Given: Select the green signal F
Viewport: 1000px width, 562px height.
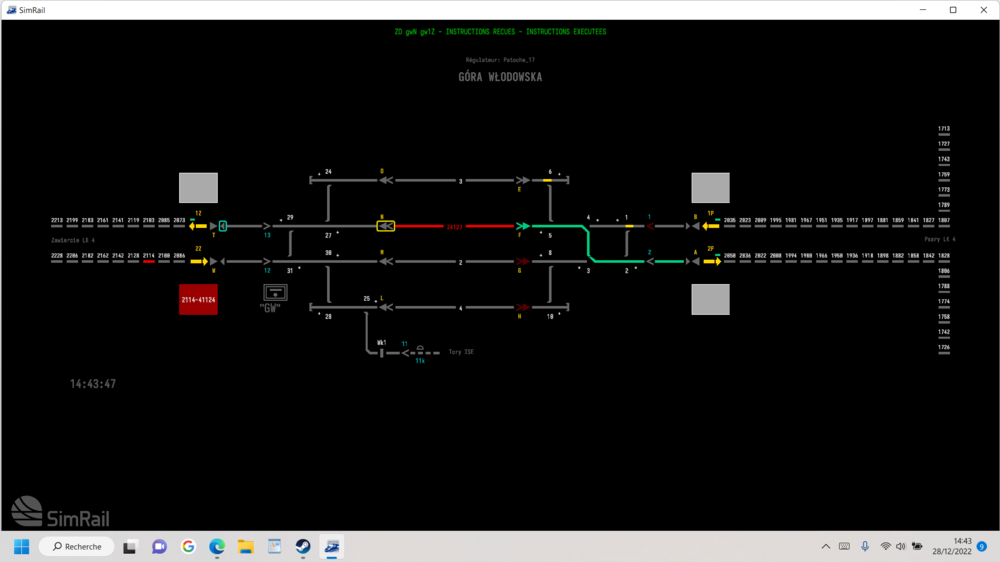Looking at the screenshot, I should [520, 226].
